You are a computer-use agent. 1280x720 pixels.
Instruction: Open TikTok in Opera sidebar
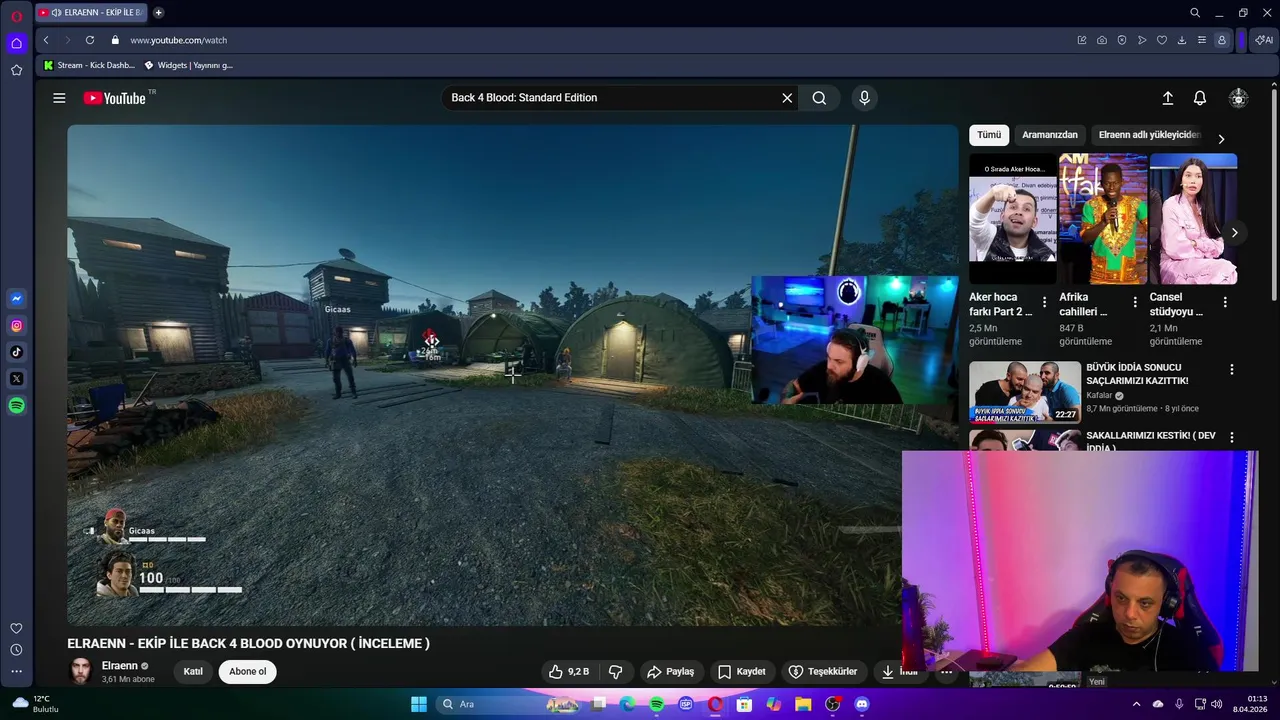(x=16, y=352)
